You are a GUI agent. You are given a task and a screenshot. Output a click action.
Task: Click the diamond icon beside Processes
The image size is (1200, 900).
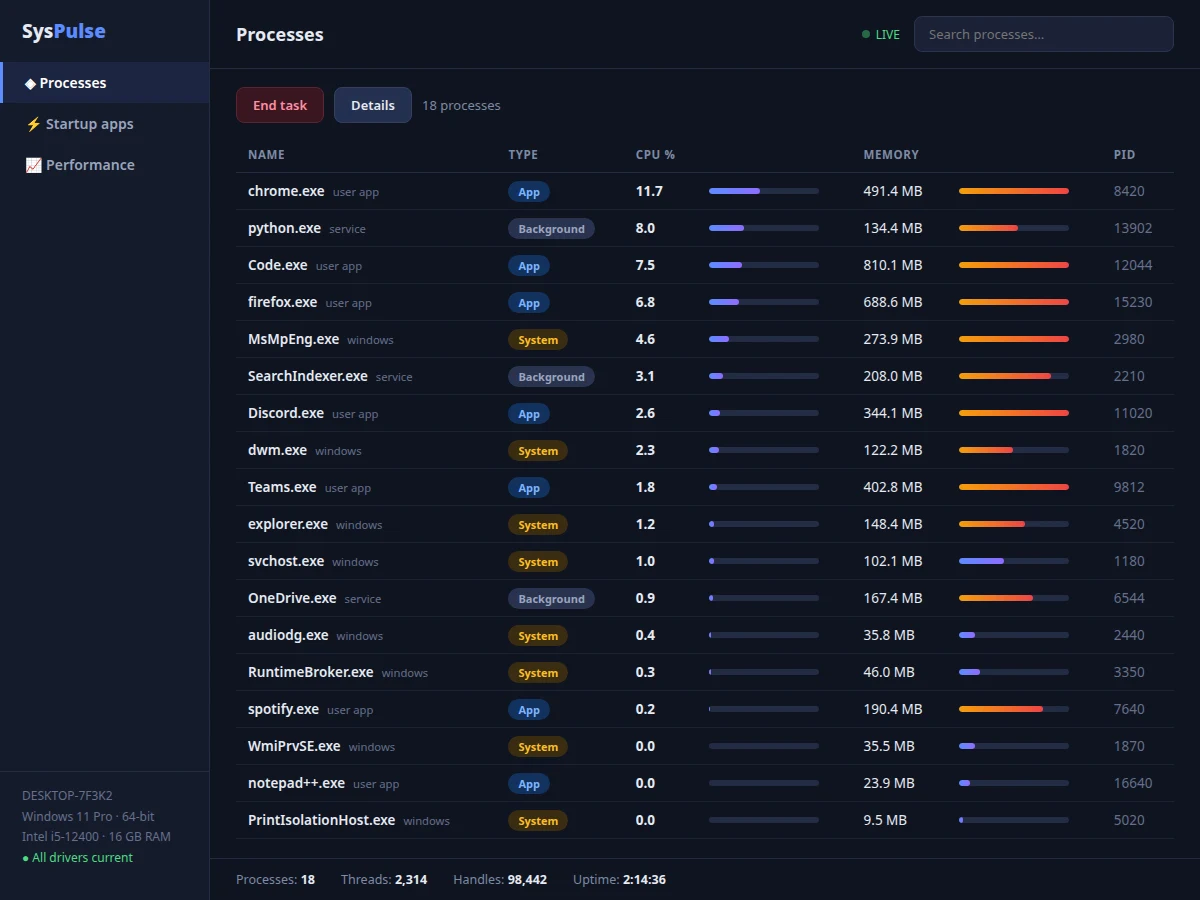click(x=30, y=83)
